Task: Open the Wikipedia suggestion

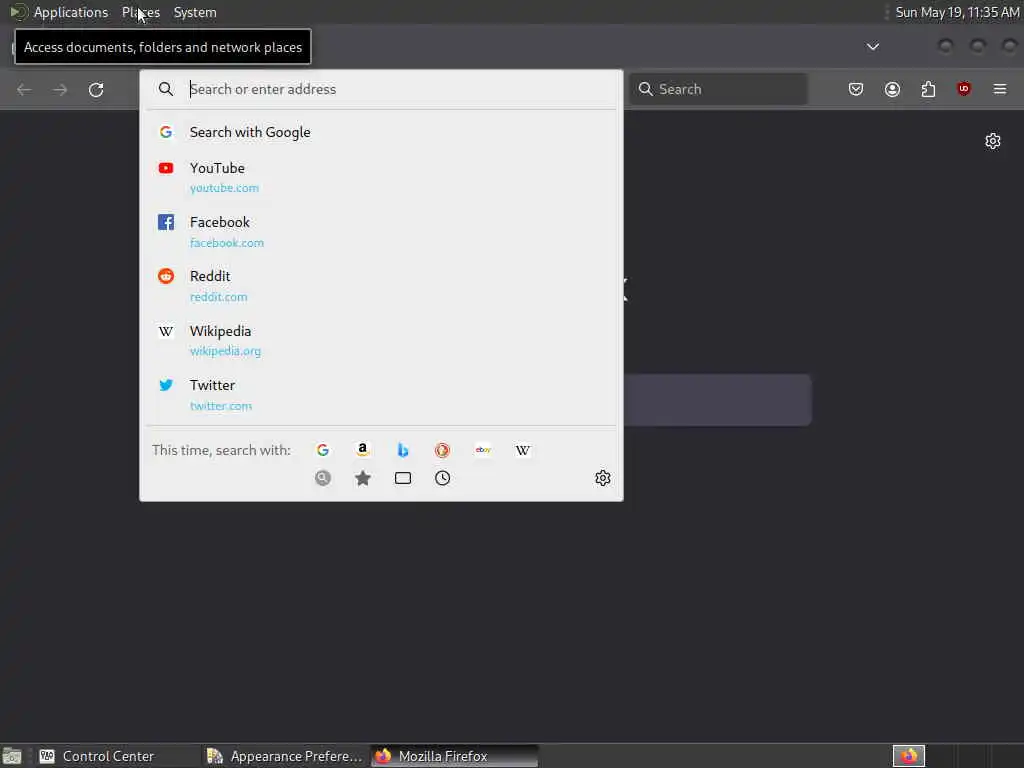Action: (381, 340)
